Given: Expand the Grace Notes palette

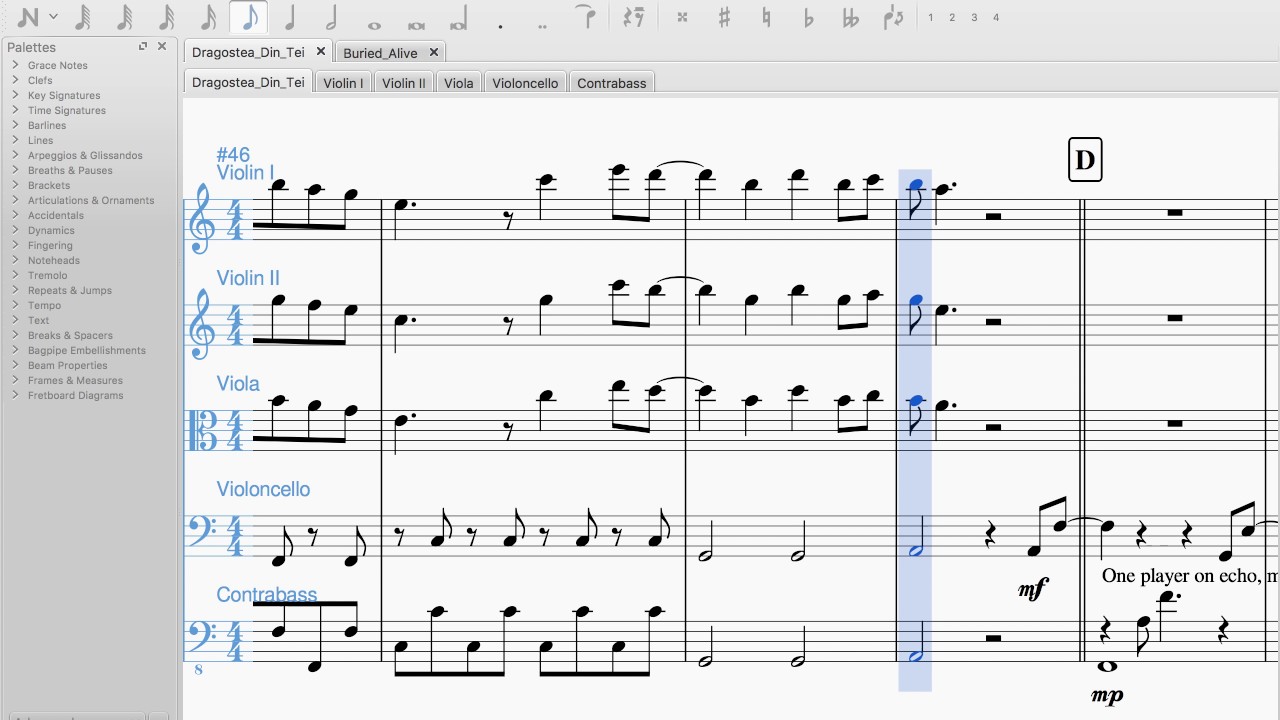Looking at the screenshot, I should click(15, 65).
